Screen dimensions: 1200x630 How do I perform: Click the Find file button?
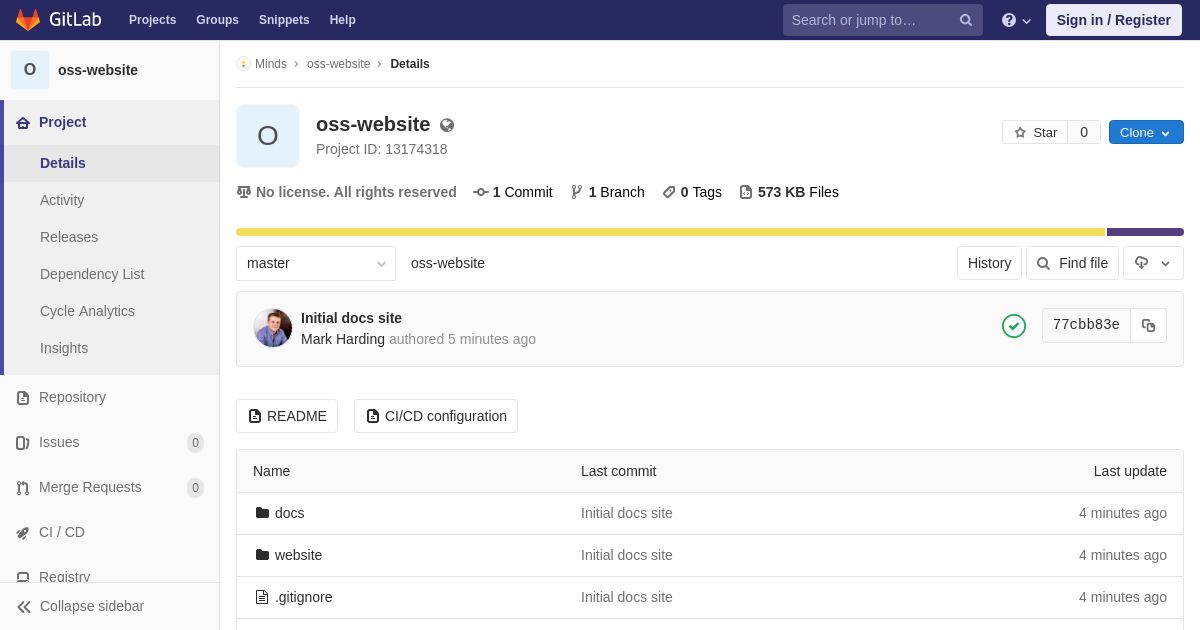(1072, 263)
